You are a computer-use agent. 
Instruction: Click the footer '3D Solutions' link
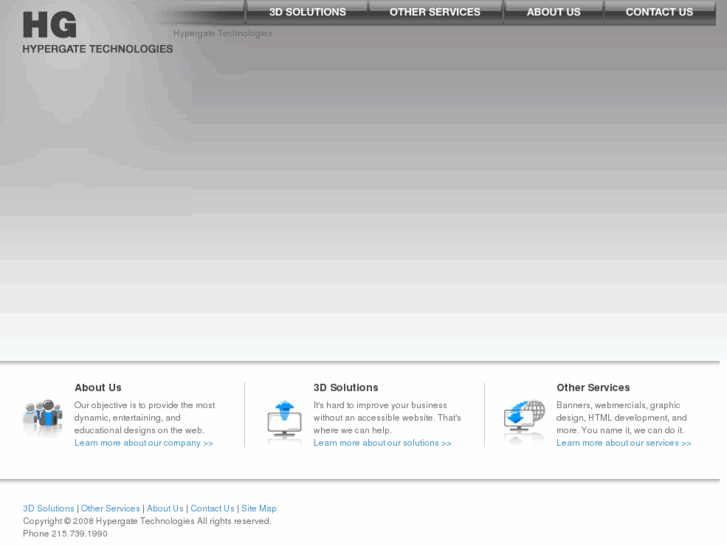tap(48, 508)
